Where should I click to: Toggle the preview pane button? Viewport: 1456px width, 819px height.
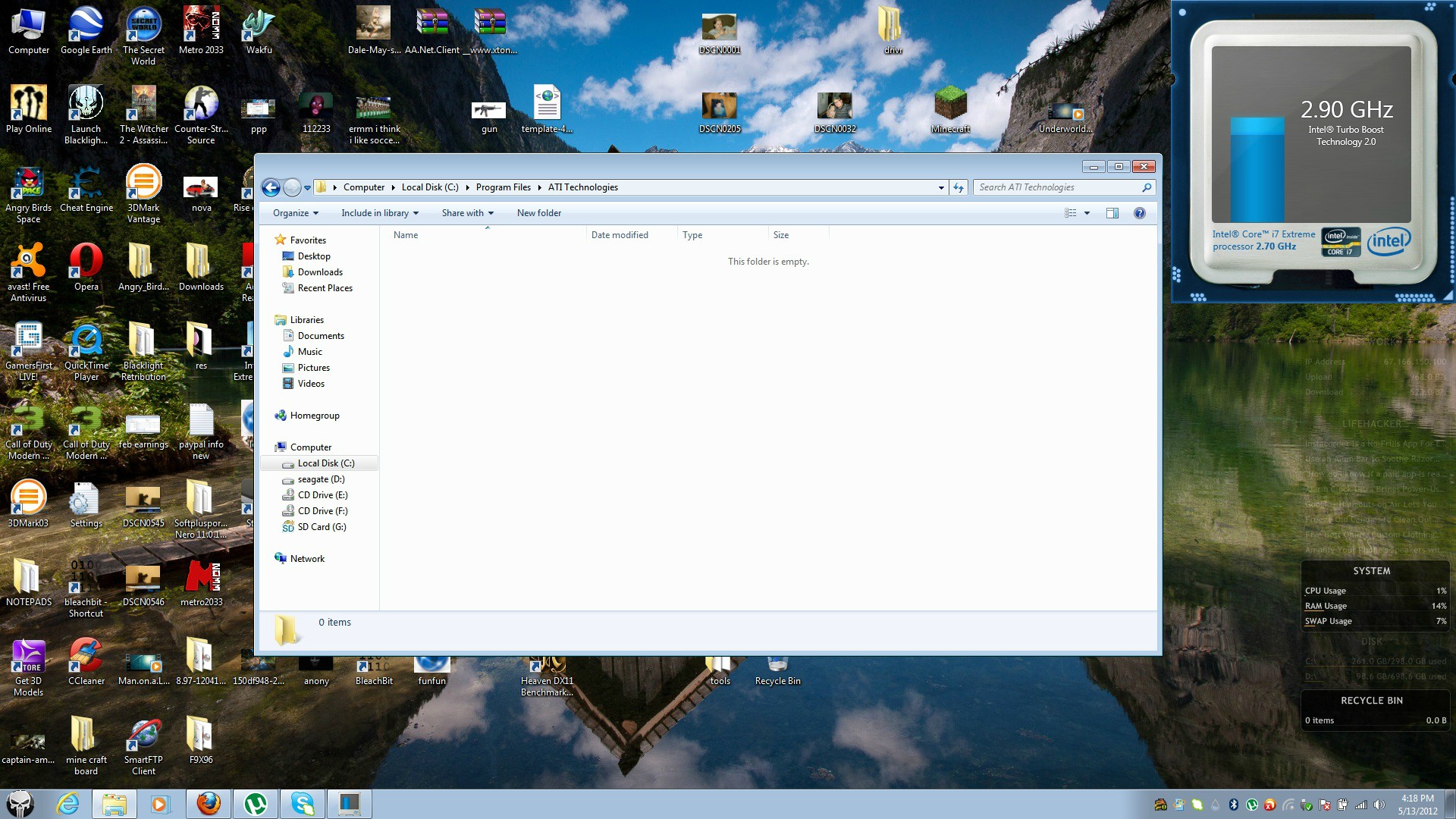click(1112, 213)
